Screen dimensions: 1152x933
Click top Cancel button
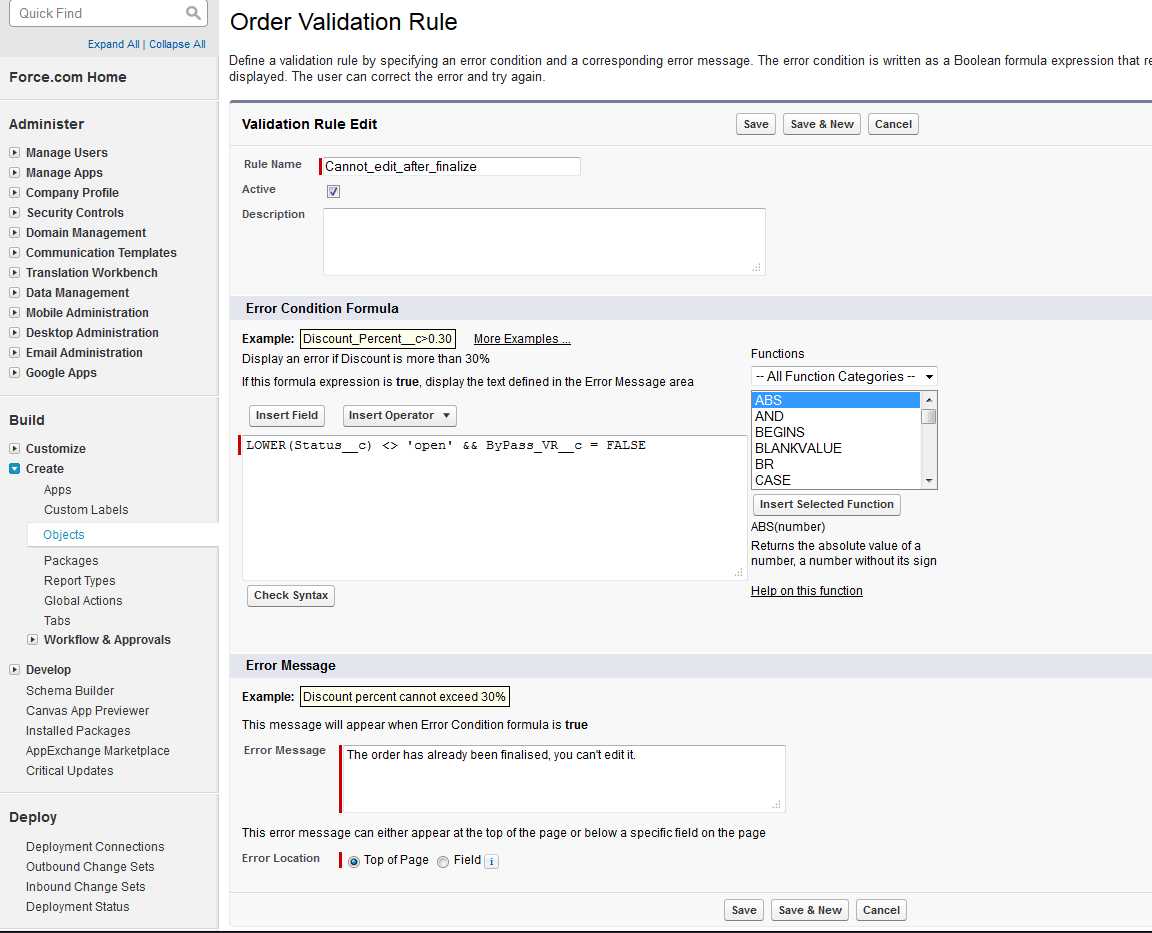click(x=893, y=124)
